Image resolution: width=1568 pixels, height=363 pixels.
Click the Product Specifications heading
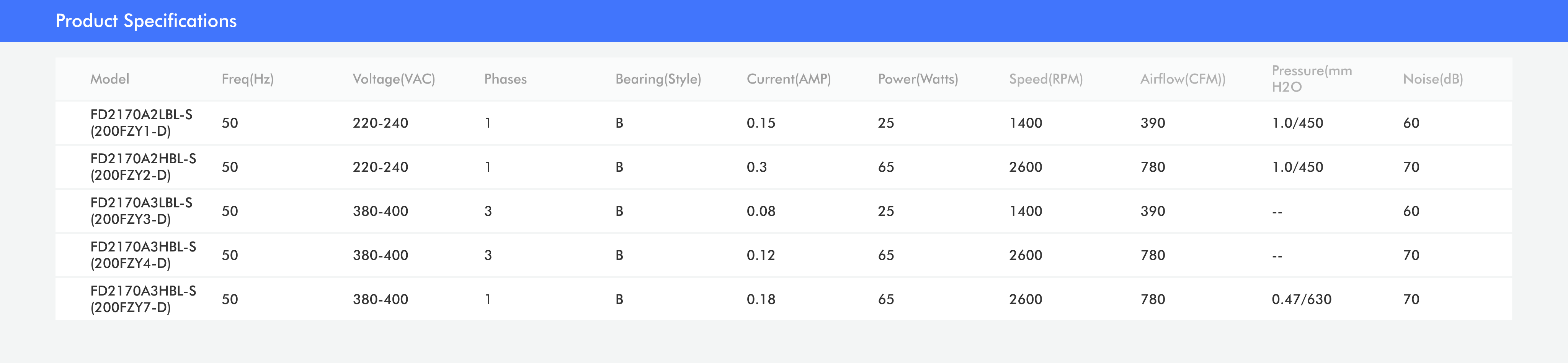coord(146,21)
